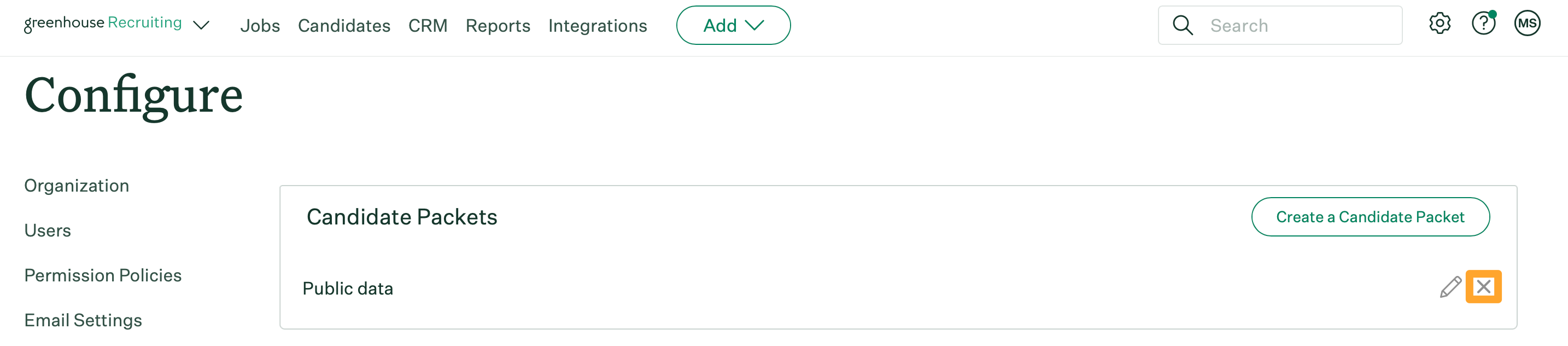Open the Jobs menu item
This screenshot has width=1568, height=346.
coord(260,26)
